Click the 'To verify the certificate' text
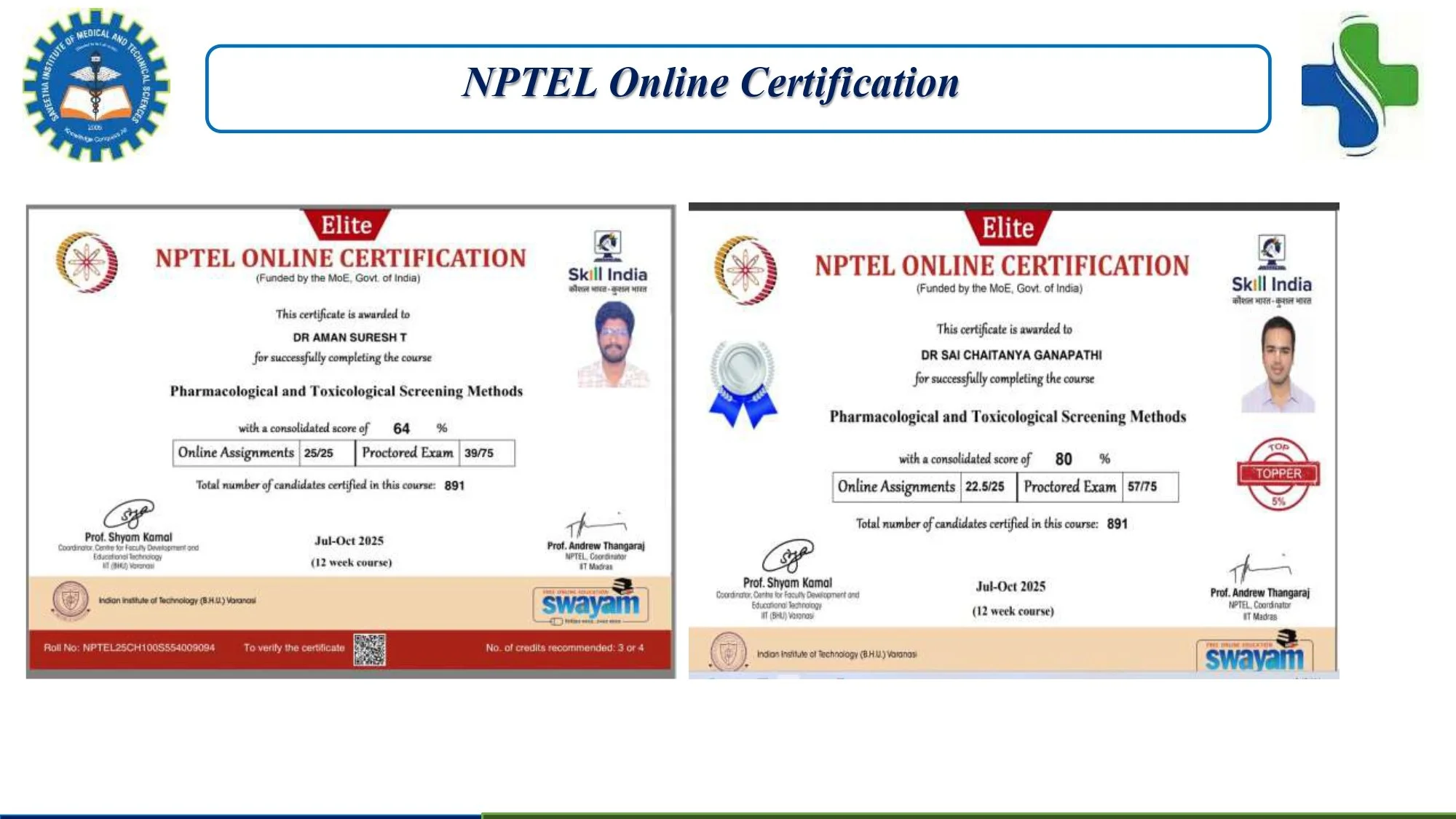 [294, 647]
